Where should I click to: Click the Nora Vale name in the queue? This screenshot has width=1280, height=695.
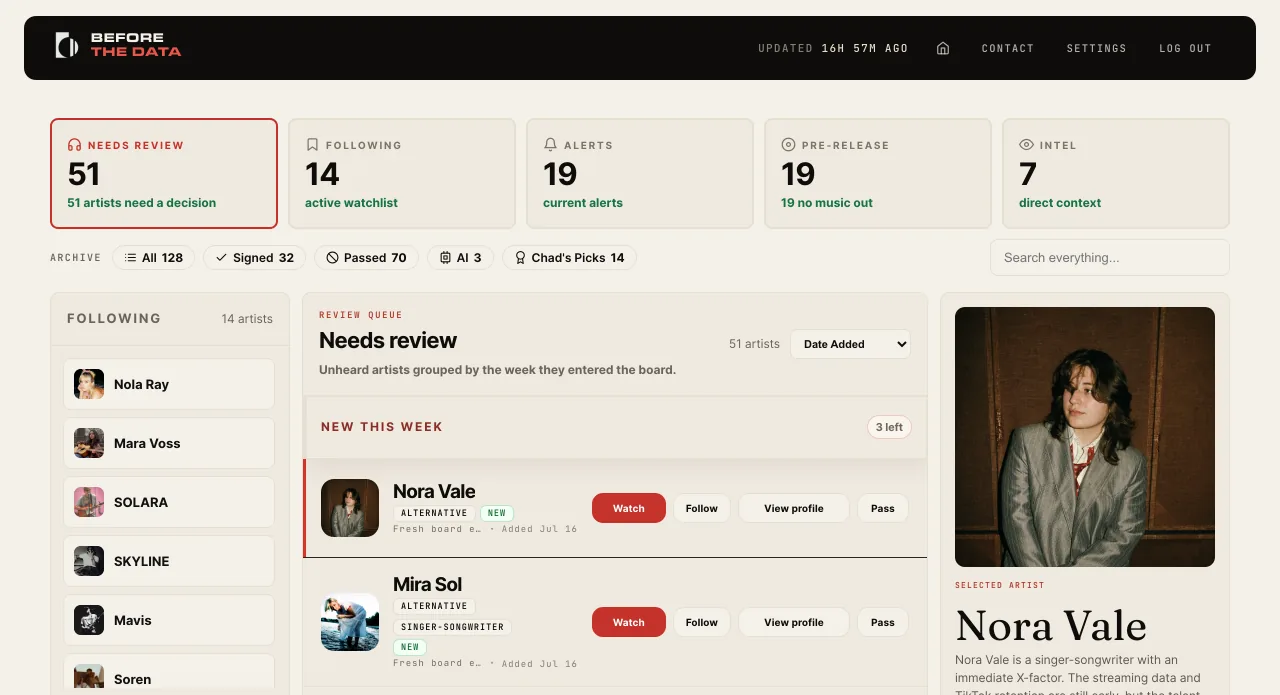[434, 491]
